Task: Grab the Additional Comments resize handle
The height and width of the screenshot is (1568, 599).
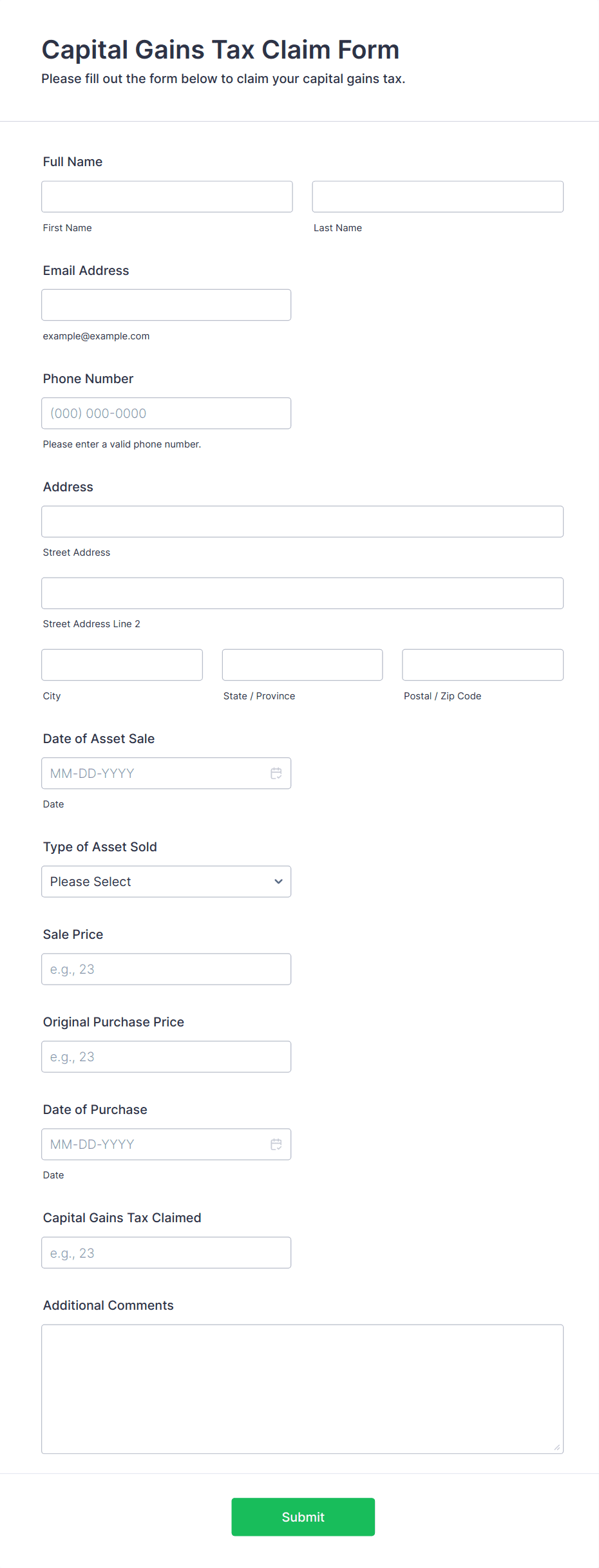Action: (557, 1448)
